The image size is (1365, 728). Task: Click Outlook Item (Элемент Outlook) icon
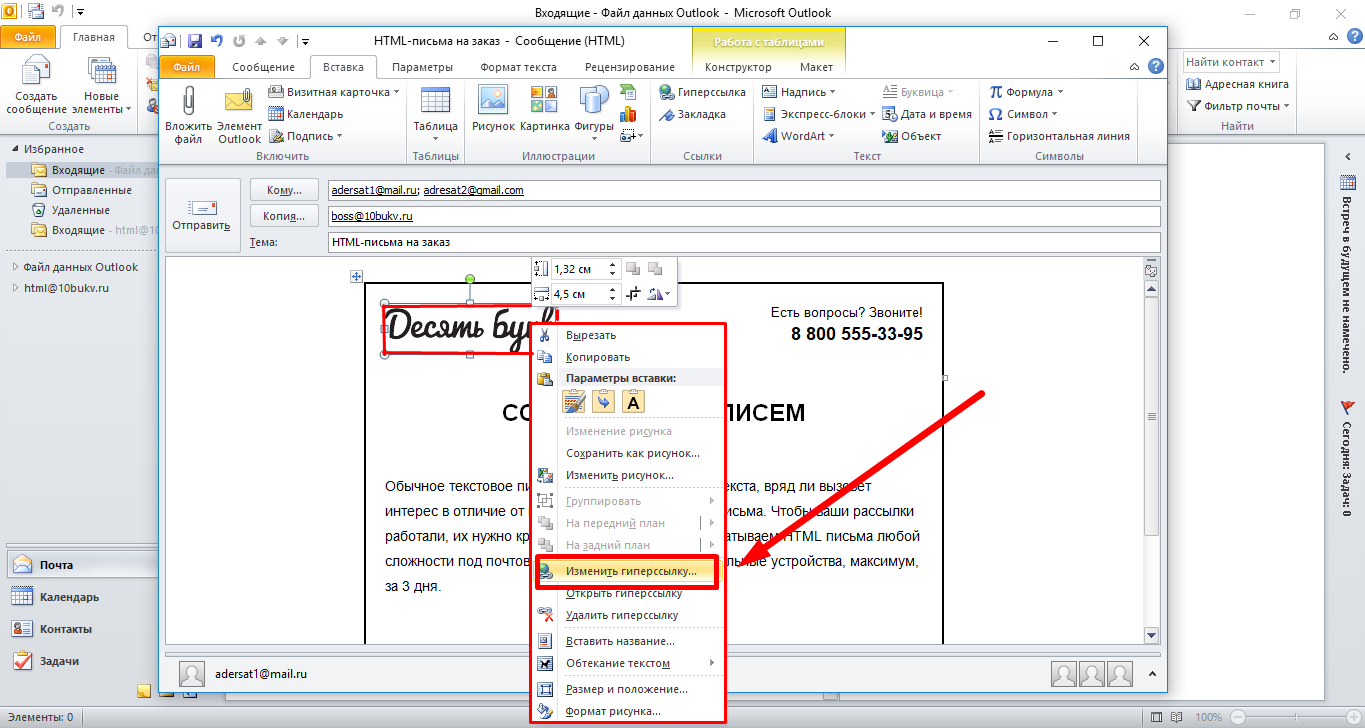[239, 115]
